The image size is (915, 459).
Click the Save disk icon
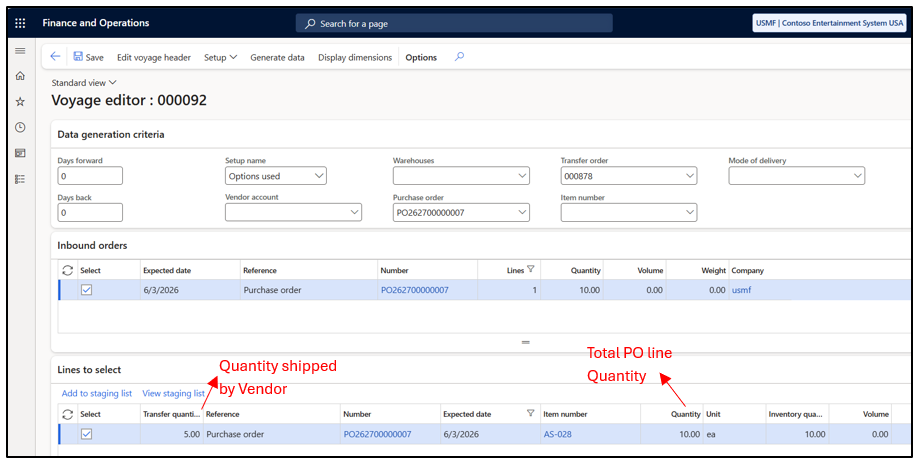[78, 57]
